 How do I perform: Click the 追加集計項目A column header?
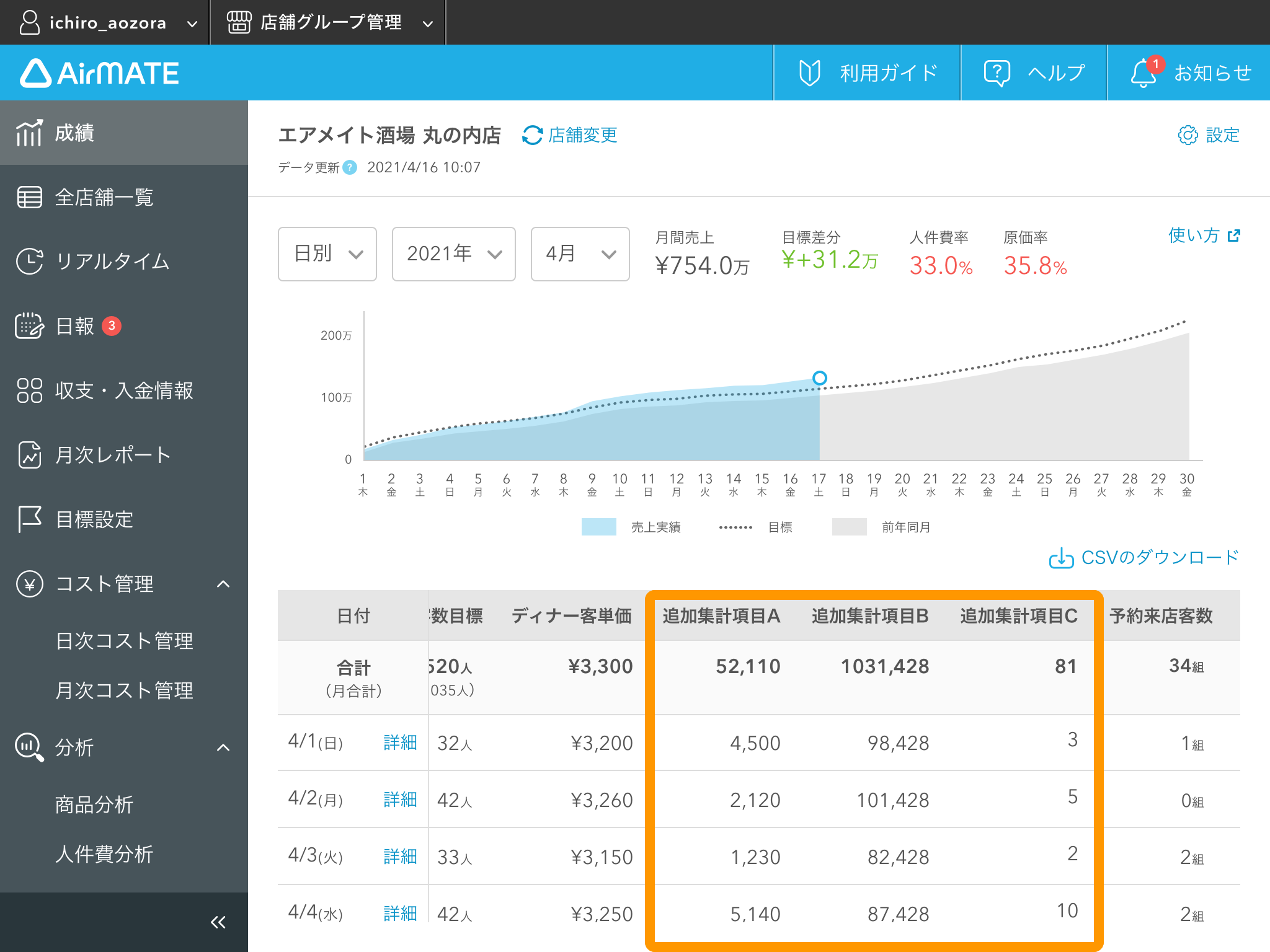point(721,615)
